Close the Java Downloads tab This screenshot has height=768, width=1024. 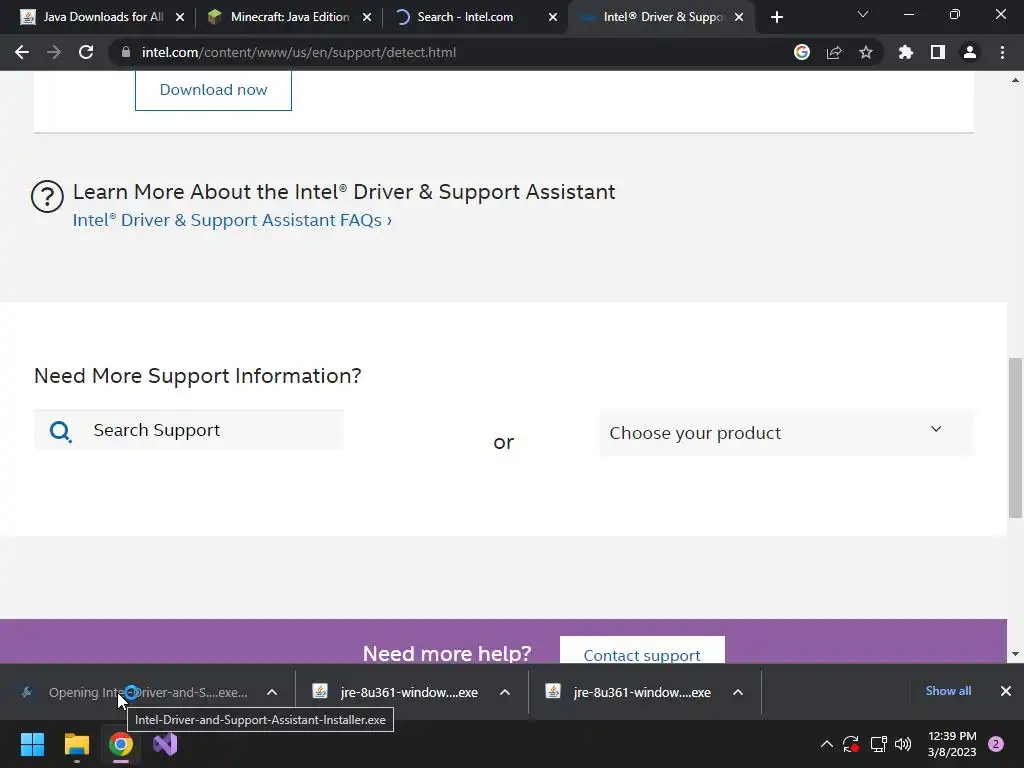click(180, 17)
